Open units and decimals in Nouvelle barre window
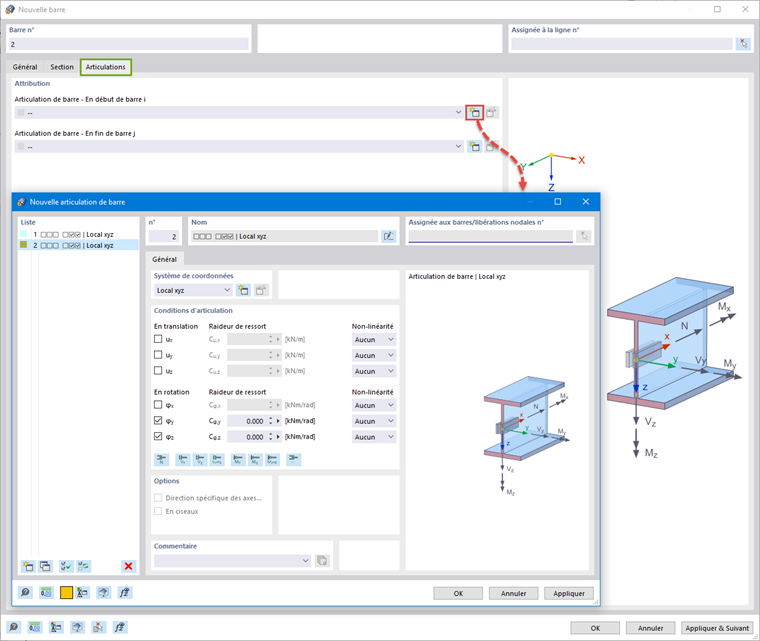This screenshot has height=641, width=760. coord(34,627)
